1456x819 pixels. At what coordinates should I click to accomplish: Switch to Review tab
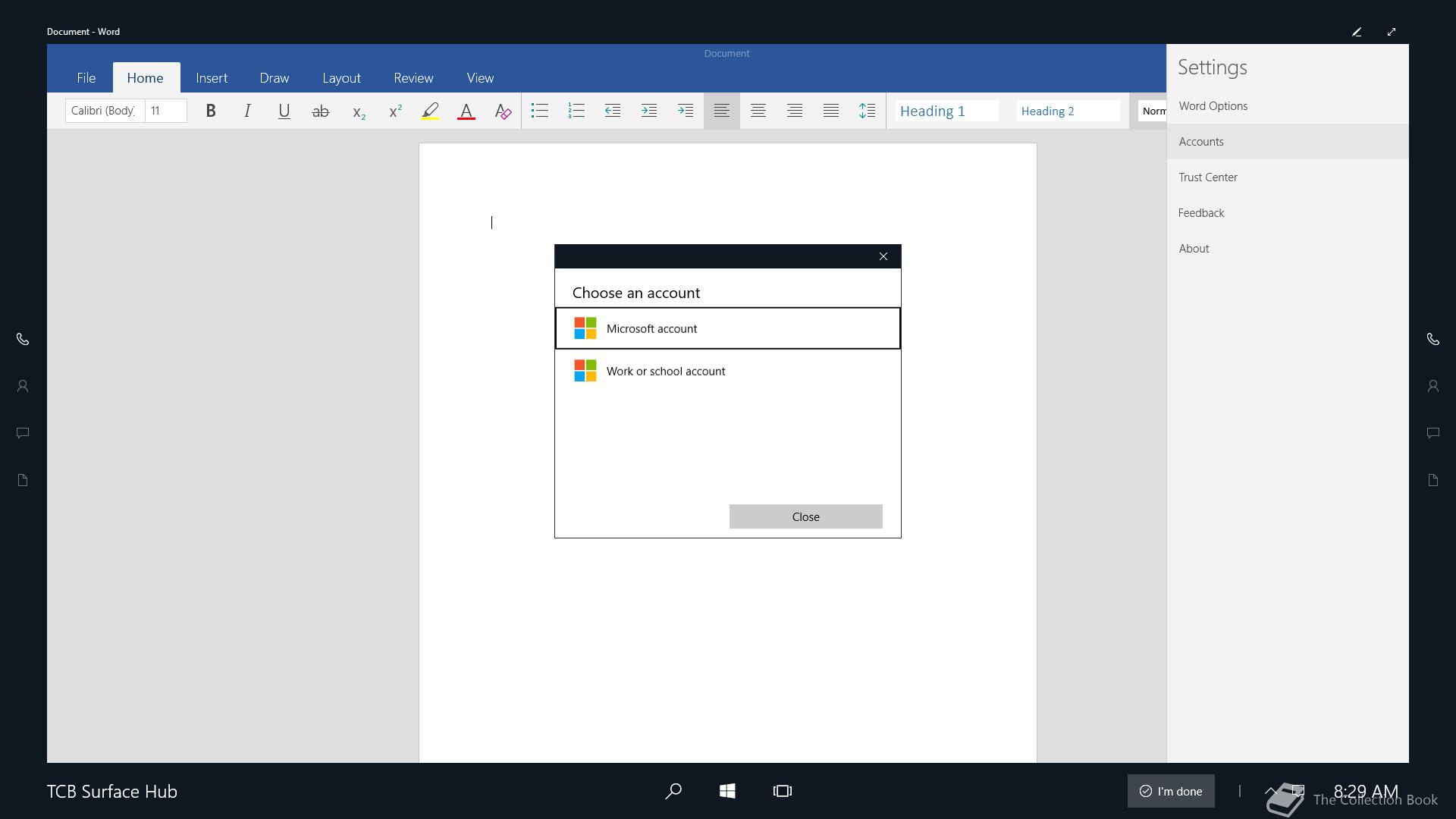413,78
